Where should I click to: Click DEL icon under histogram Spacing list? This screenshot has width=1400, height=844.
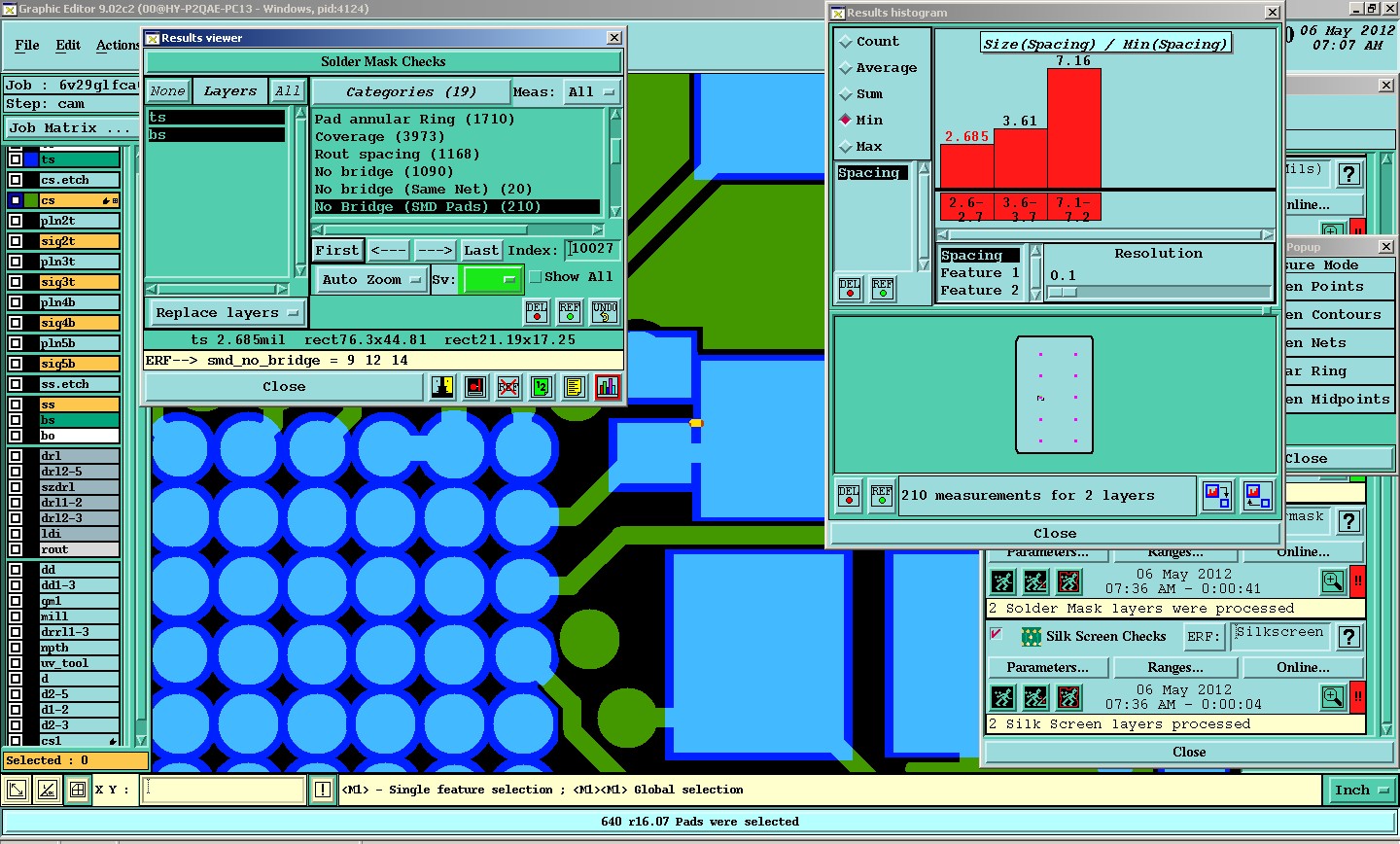(850, 289)
